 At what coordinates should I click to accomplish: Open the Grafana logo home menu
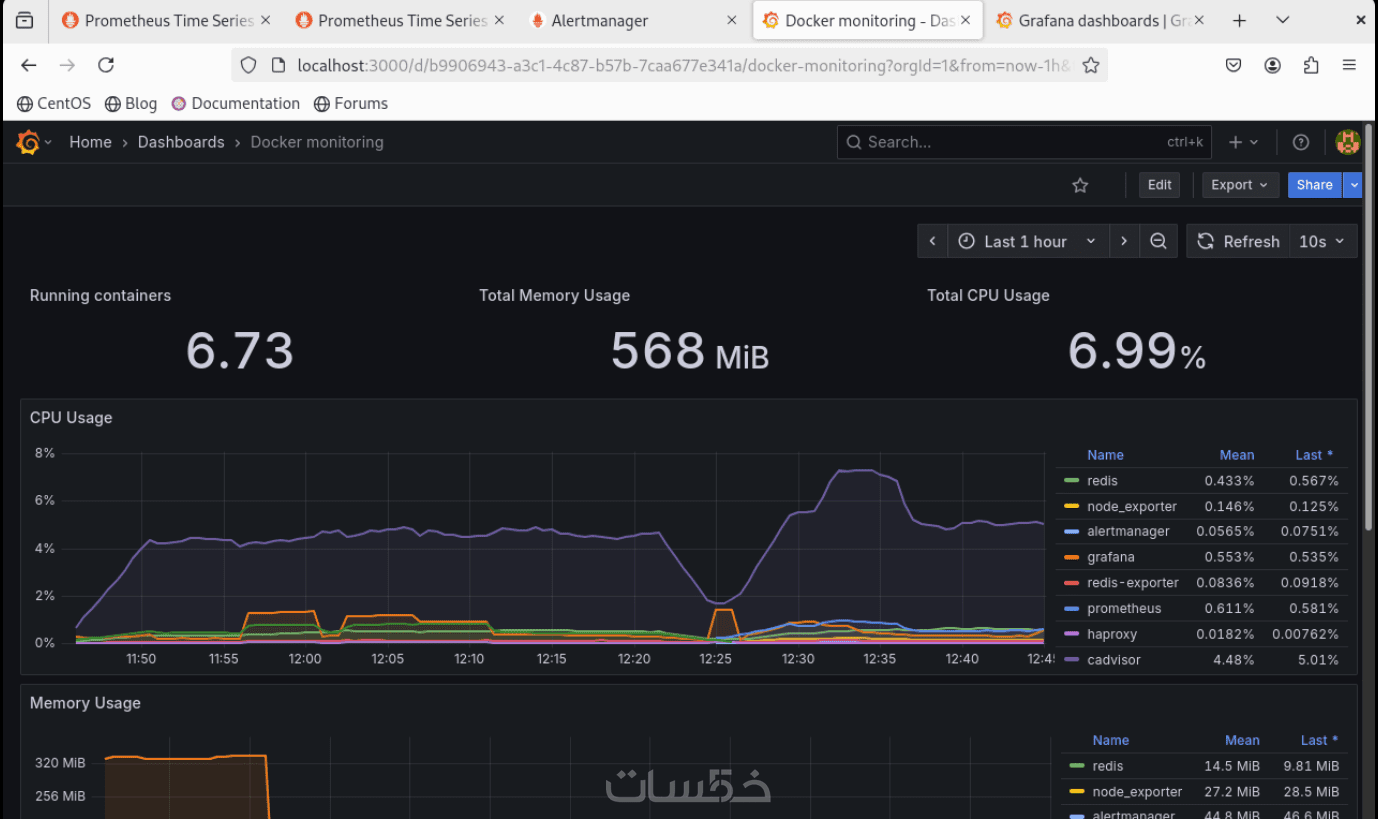pyautogui.click(x=28, y=142)
